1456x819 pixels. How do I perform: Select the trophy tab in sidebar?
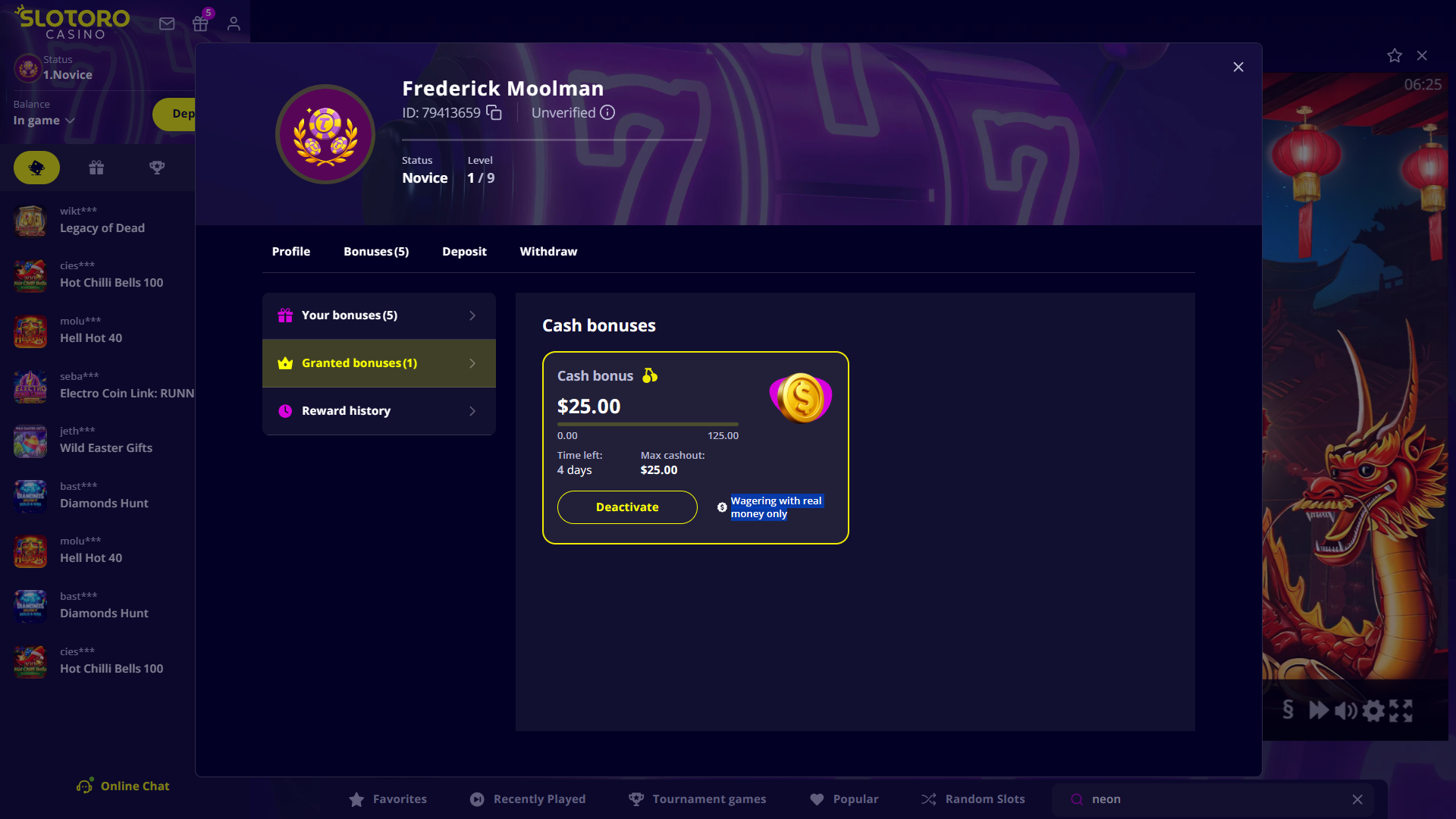point(157,168)
